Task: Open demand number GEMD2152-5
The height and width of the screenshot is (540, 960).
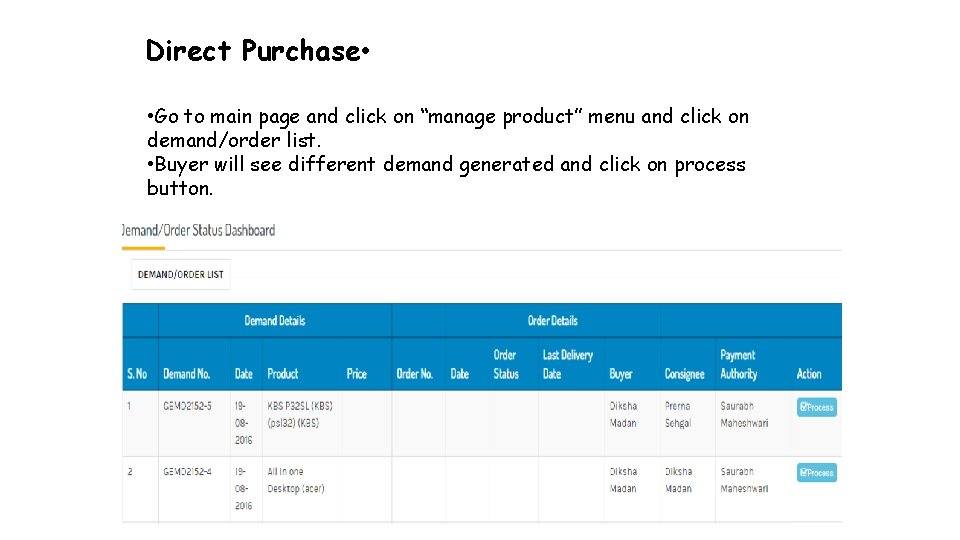Action: [x=187, y=406]
